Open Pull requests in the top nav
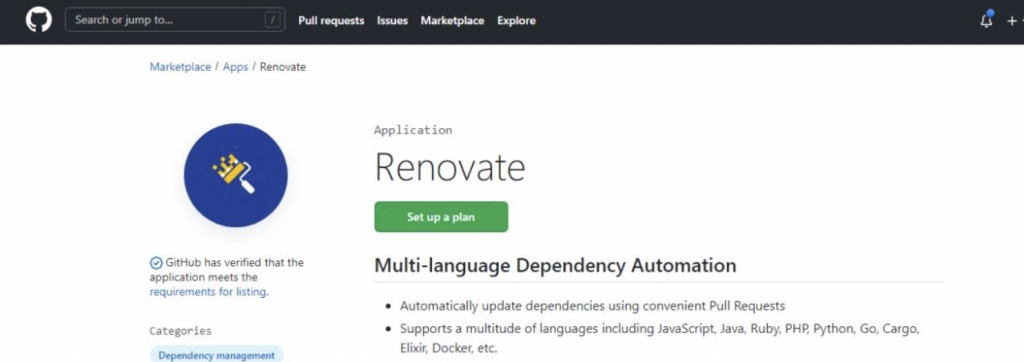 (x=331, y=20)
